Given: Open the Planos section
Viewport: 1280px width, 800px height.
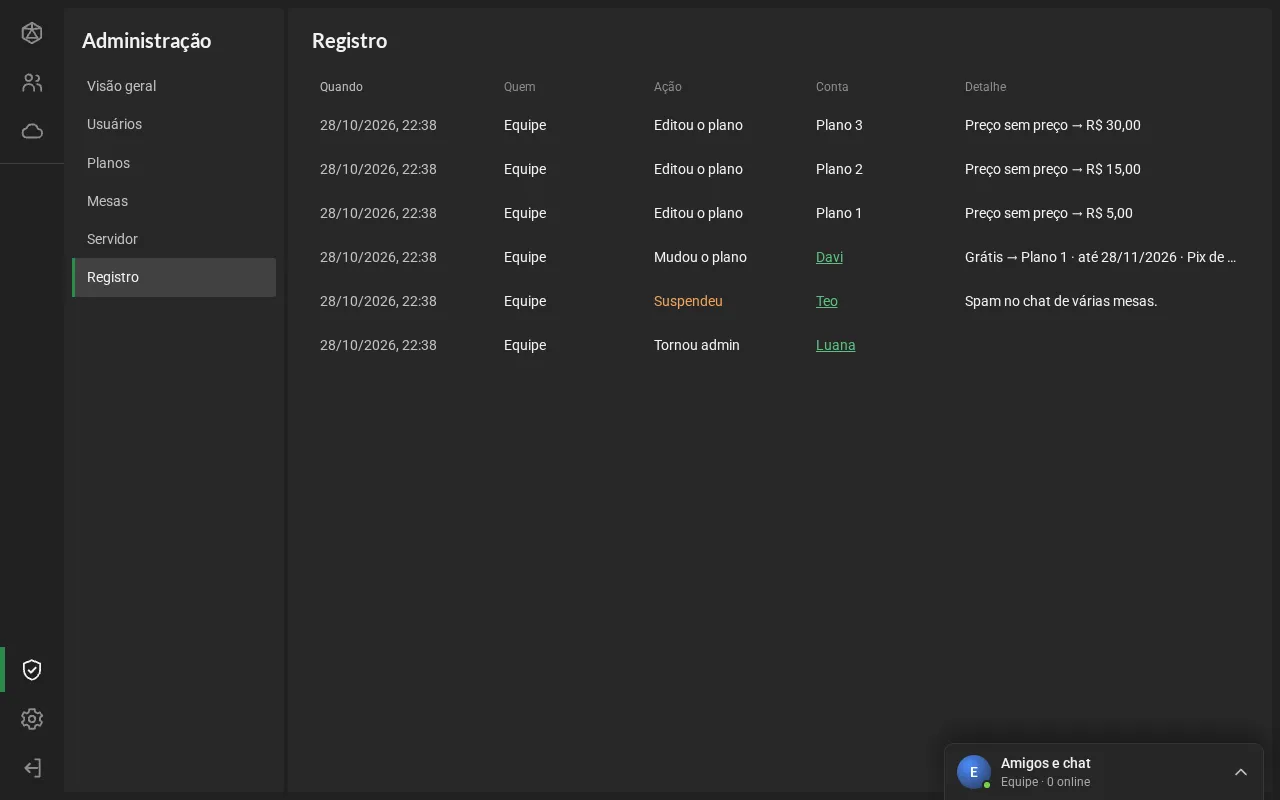Looking at the screenshot, I should tap(174, 163).
